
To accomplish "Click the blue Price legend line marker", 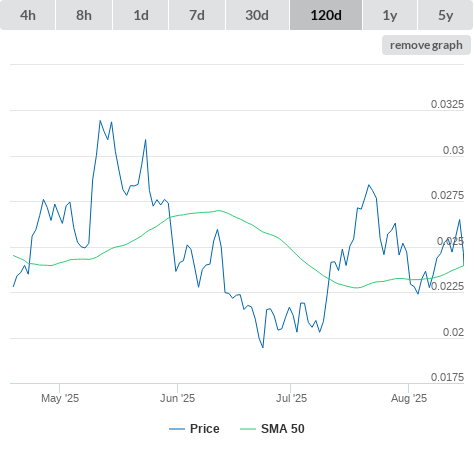I will [x=177, y=429].
